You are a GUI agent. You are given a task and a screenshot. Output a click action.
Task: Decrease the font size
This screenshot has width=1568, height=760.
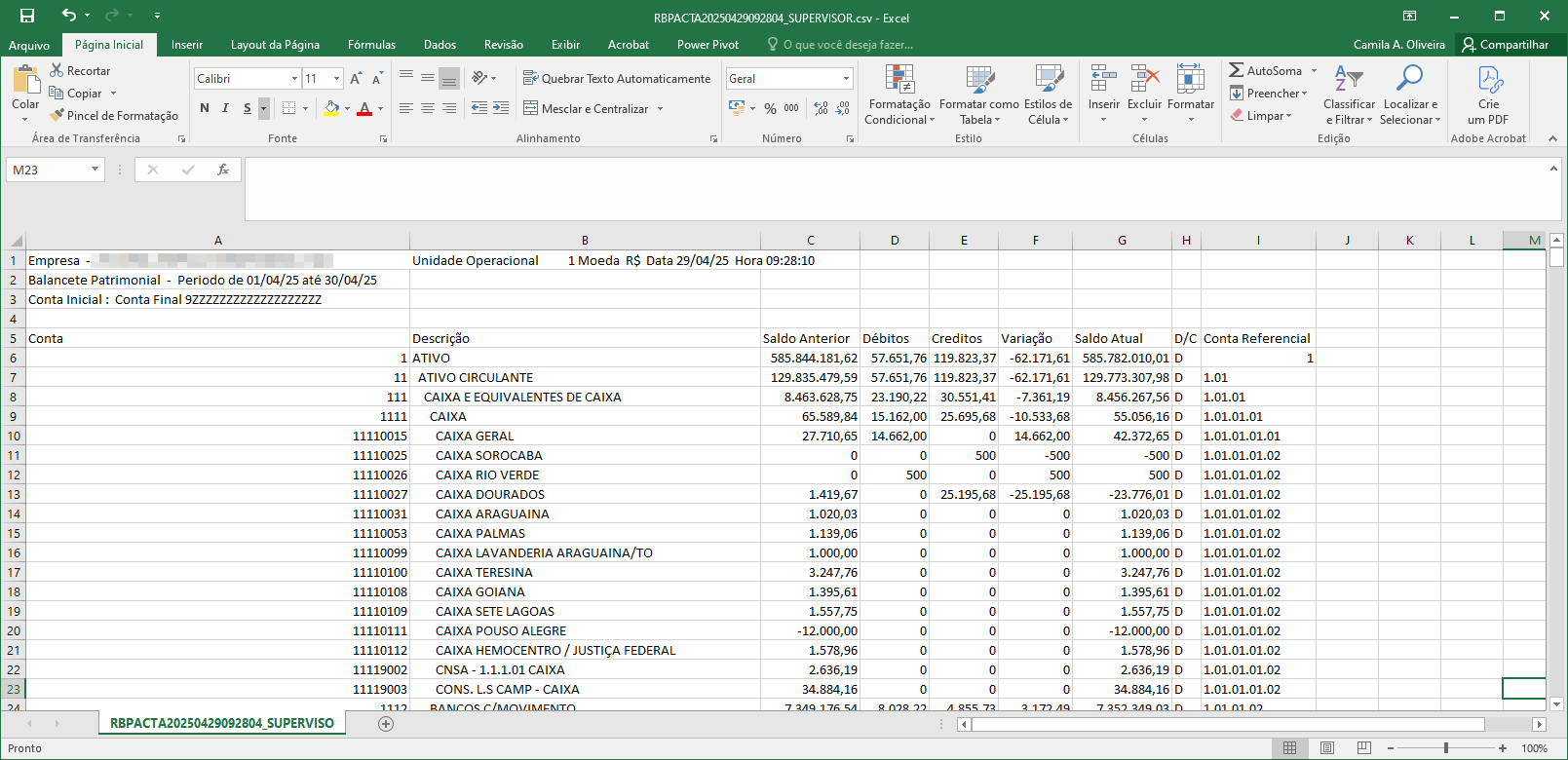[x=376, y=79]
